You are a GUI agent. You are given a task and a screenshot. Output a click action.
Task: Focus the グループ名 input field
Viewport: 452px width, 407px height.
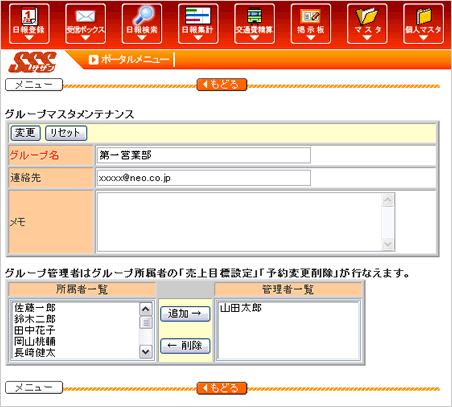pos(204,155)
